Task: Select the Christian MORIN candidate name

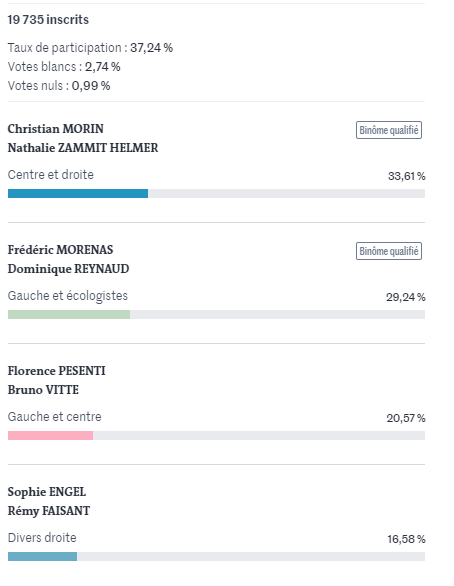Action: [x=56, y=129]
